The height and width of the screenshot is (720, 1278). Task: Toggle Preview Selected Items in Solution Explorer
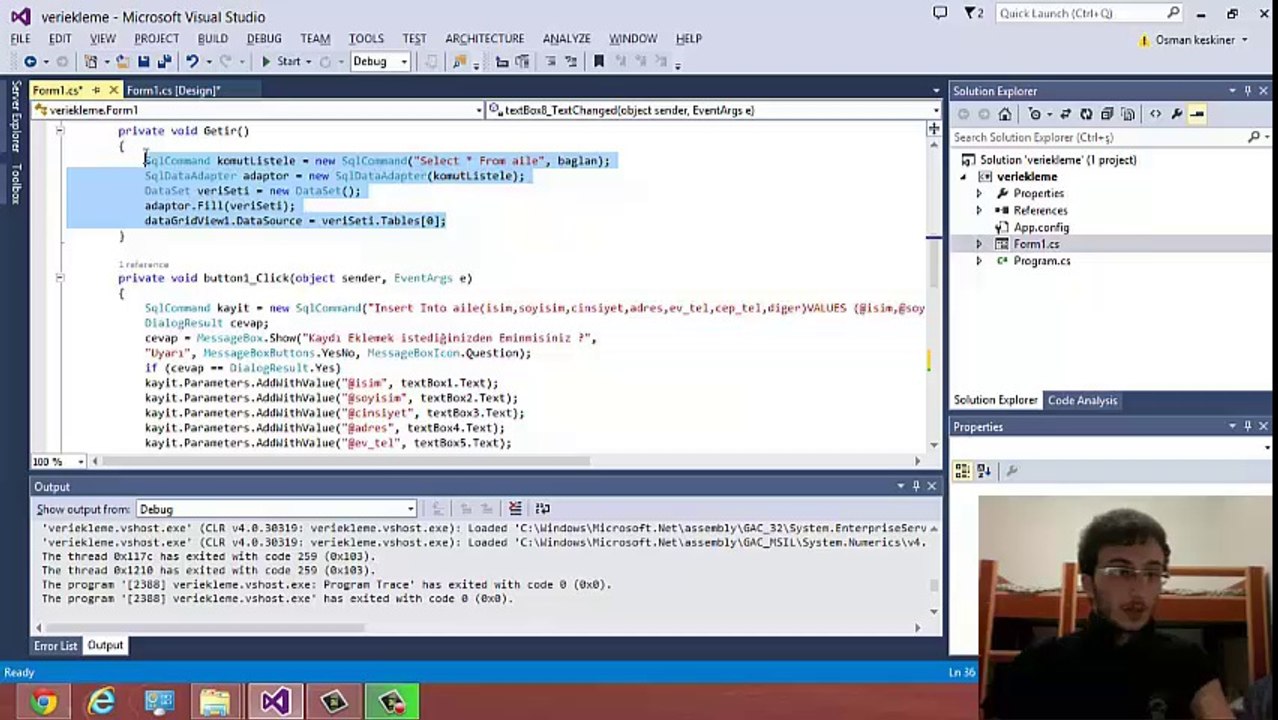[x=1198, y=114]
